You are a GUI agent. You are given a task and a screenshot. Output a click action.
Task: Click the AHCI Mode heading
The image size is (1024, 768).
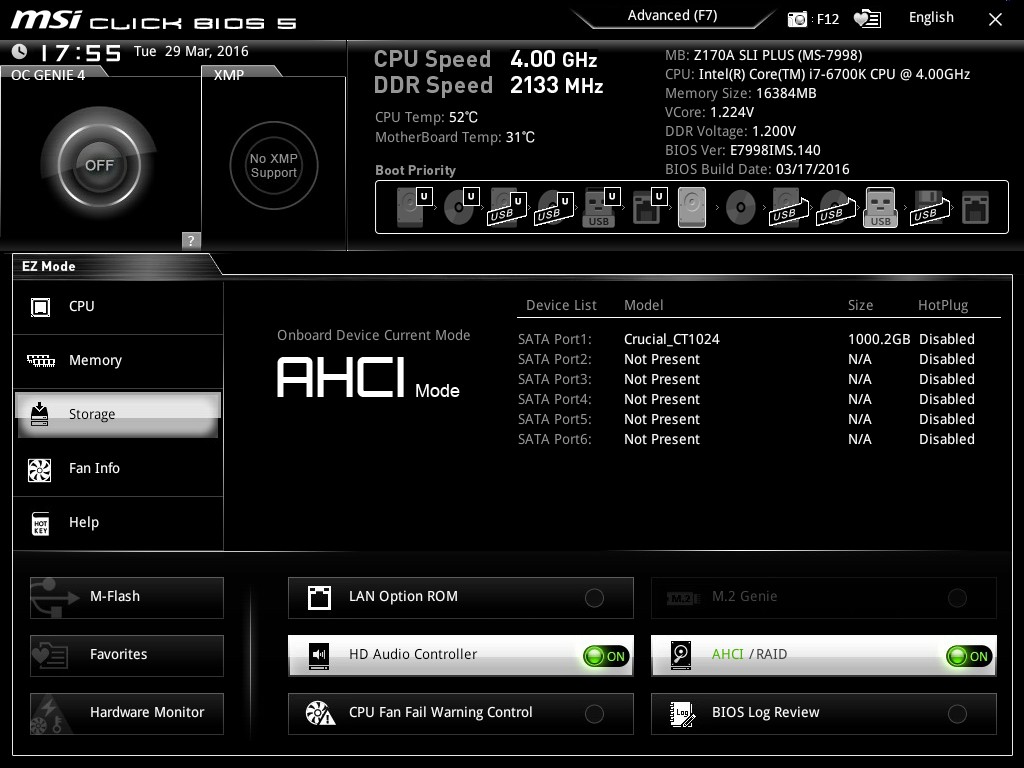[368, 377]
